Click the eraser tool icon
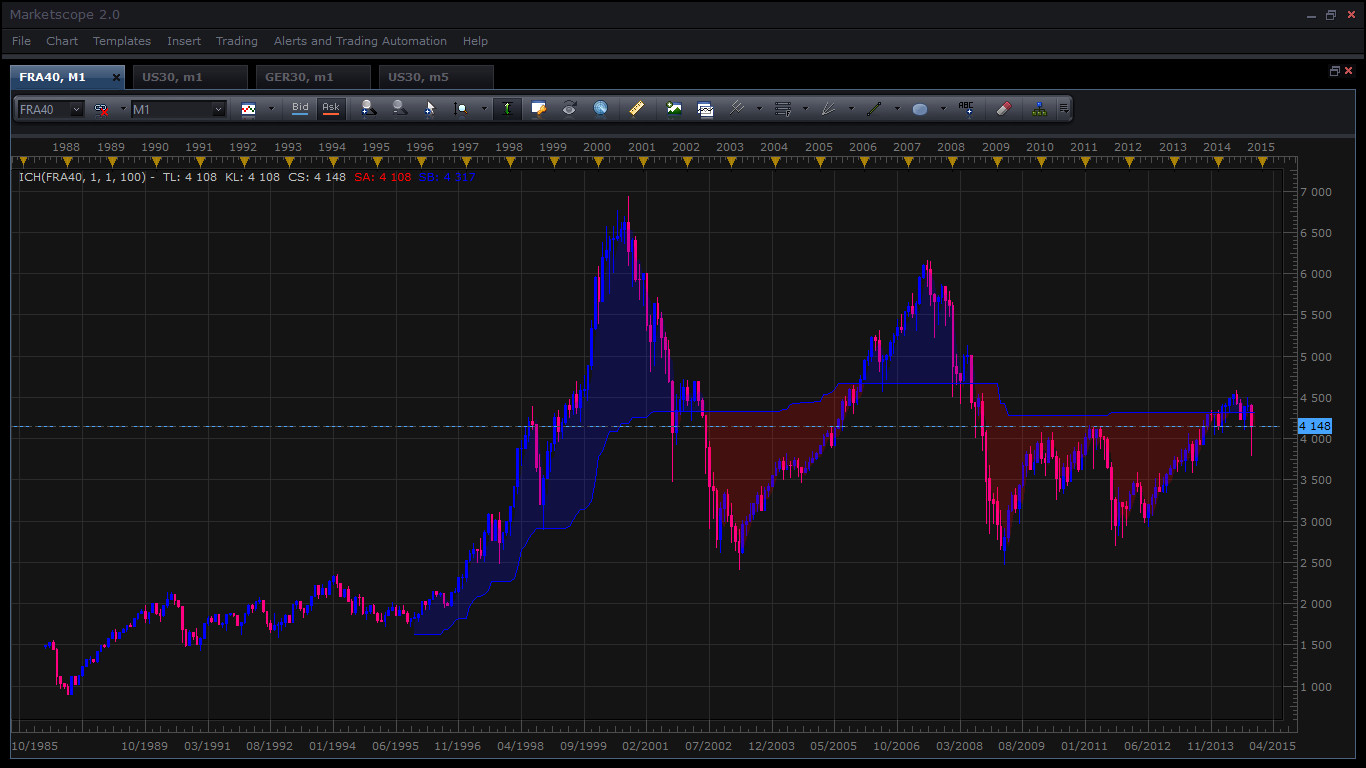 coord(1005,109)
